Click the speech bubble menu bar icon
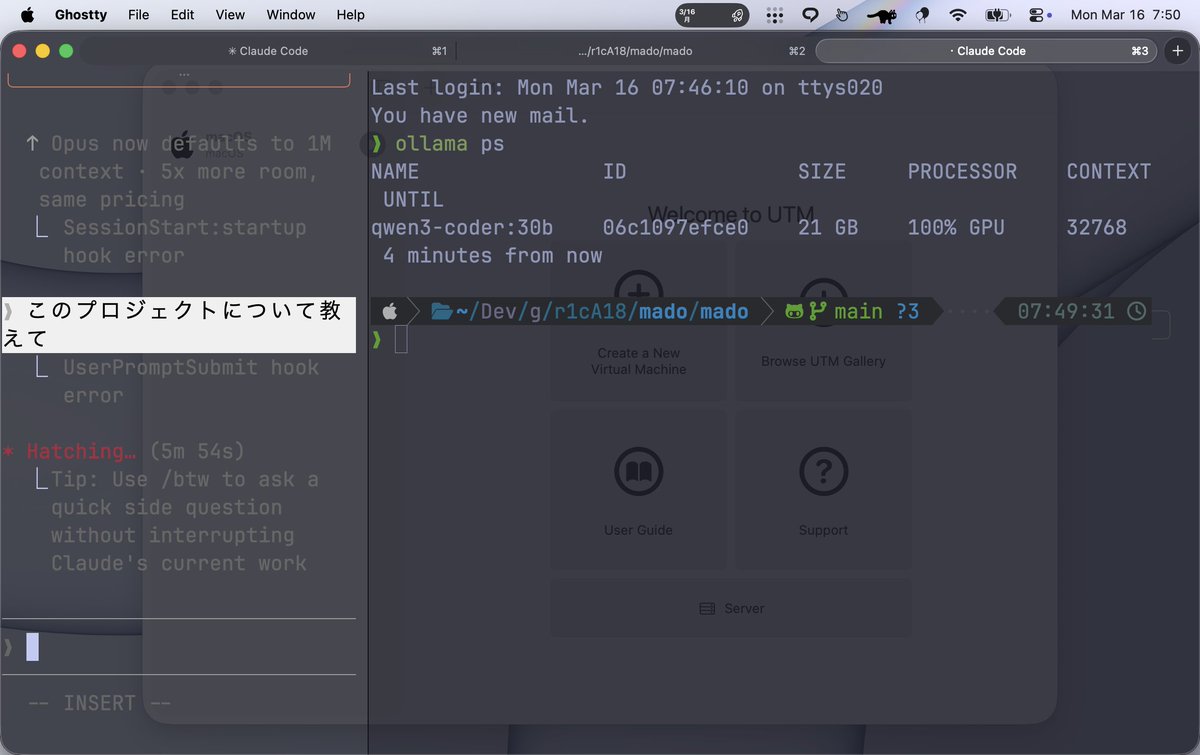This screenshot has height=755, width=1200. (x=811, y=15)
